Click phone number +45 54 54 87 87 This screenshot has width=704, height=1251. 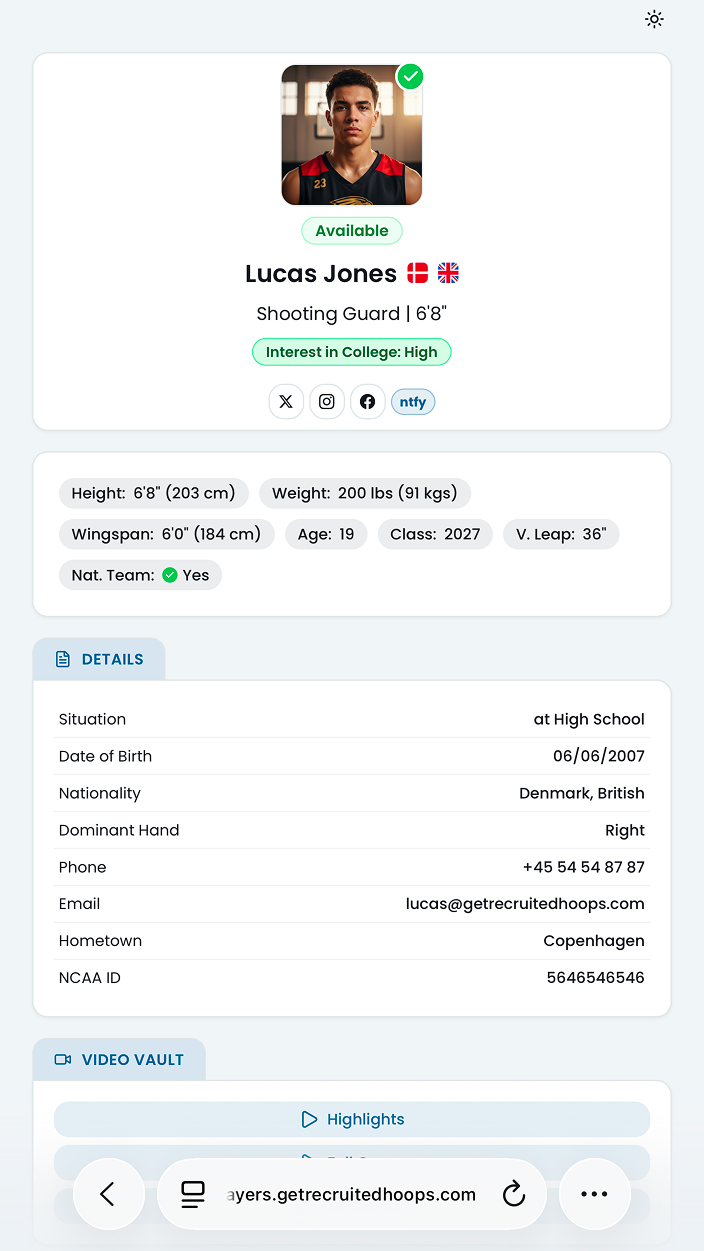(x=584, y=867)
